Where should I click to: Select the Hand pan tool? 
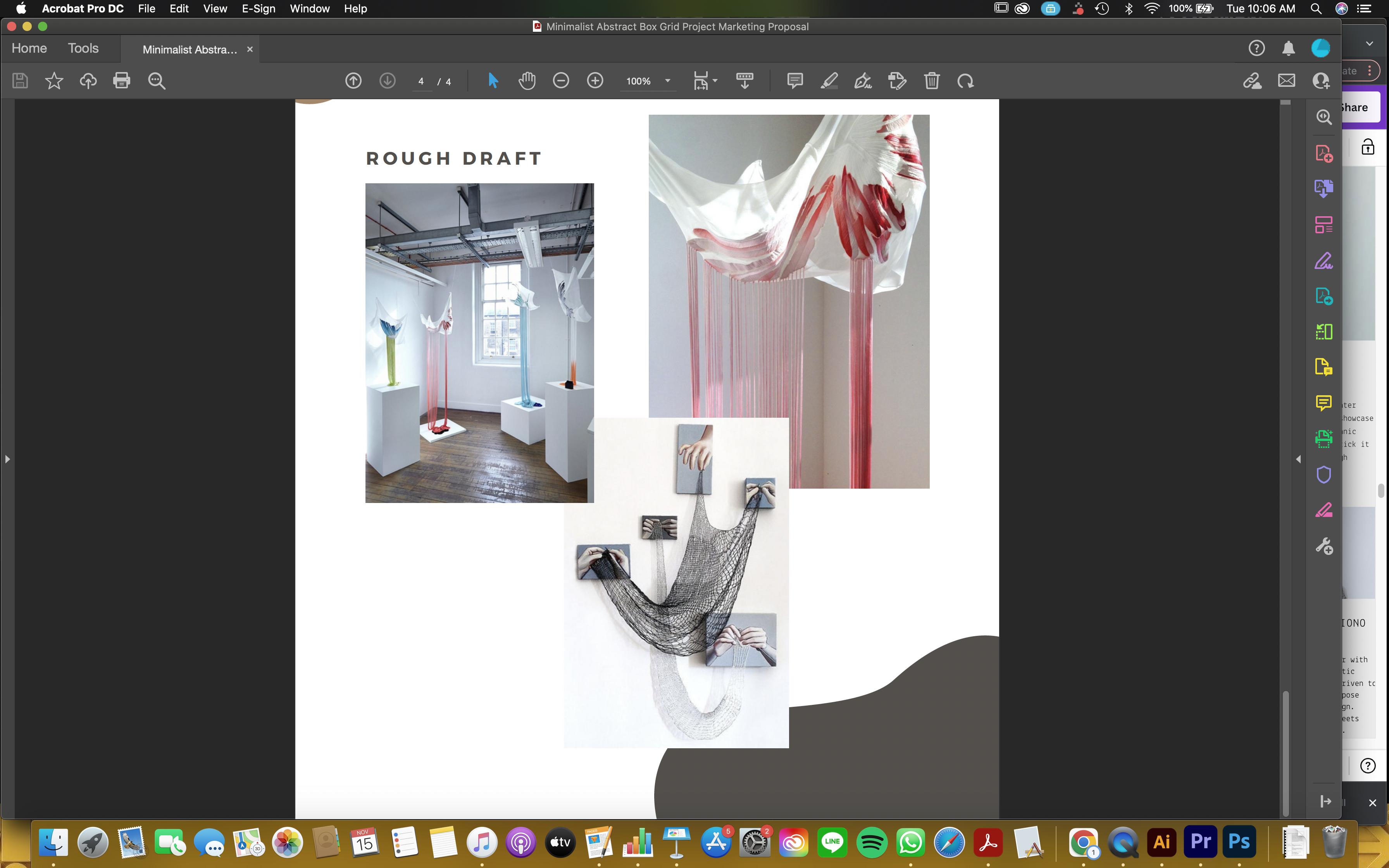(527, 81)
